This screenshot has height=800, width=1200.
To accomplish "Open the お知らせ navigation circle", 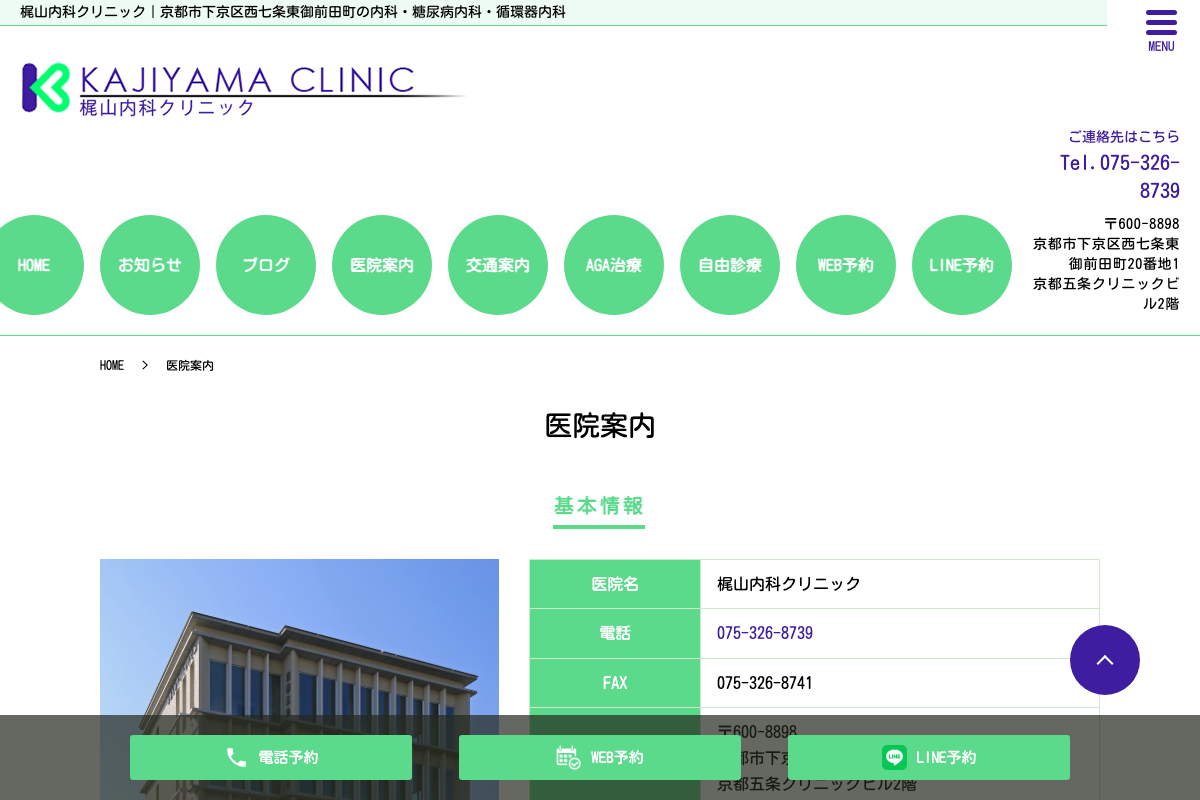I will (x=149, y=265).
